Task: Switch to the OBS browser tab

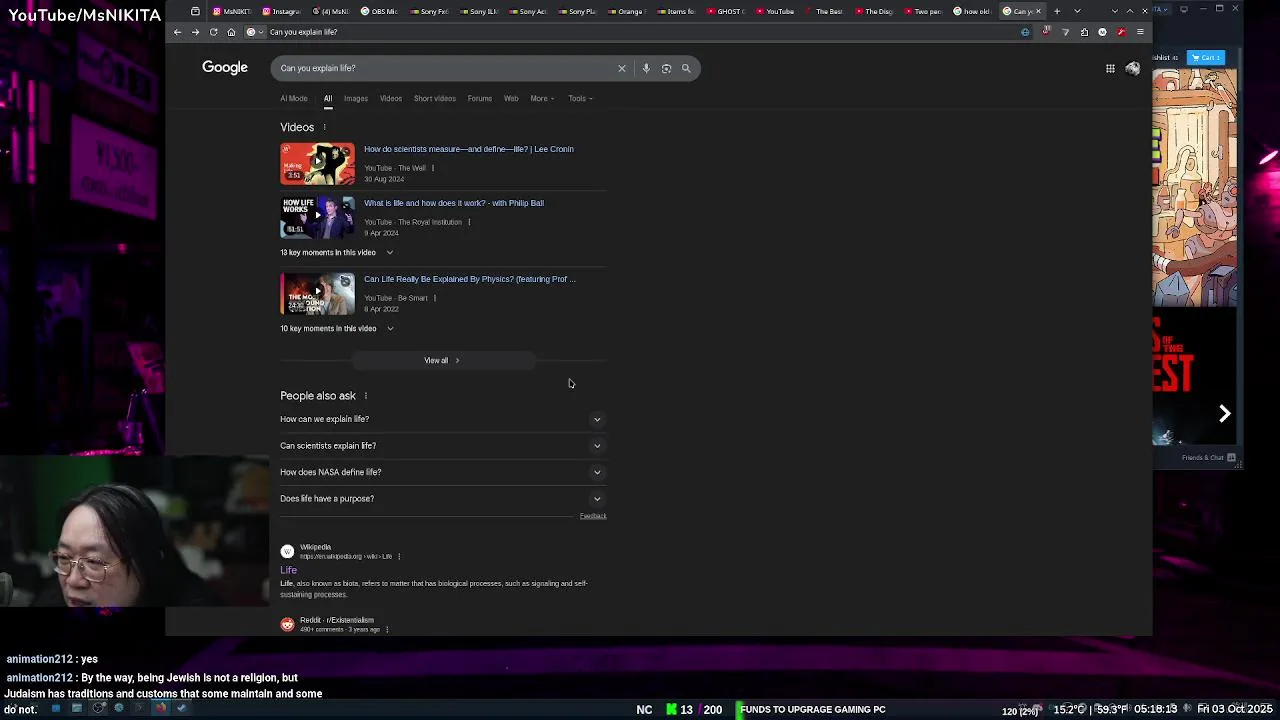Action: pos(380,11)
